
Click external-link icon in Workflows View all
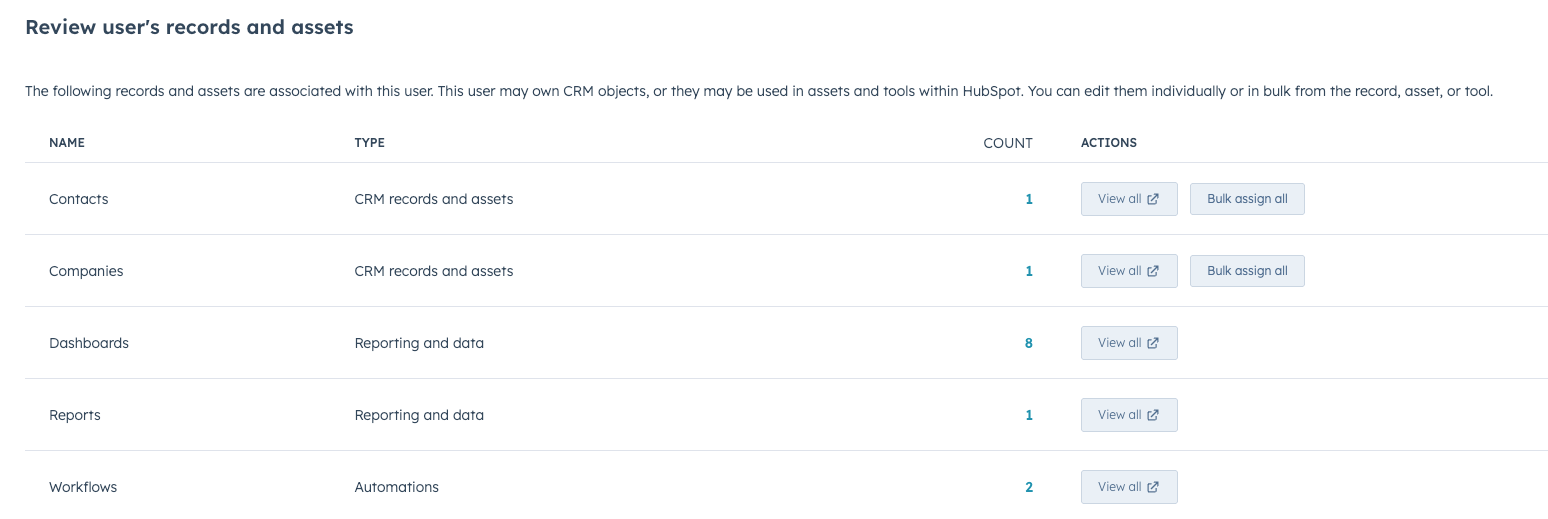[x=1153, y=487]
